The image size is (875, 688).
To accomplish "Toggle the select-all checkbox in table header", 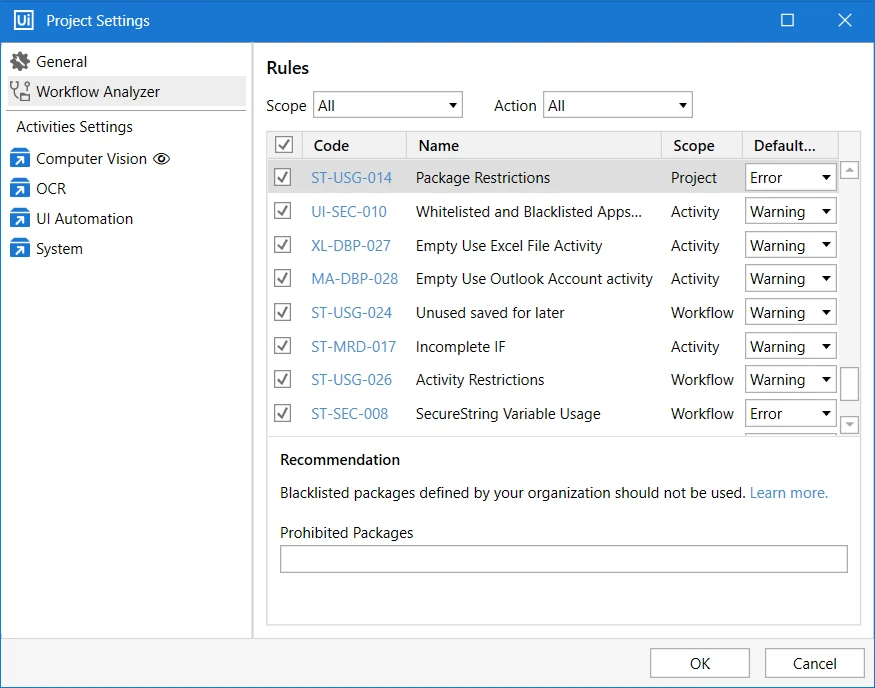I will click(x=283, y=145).
